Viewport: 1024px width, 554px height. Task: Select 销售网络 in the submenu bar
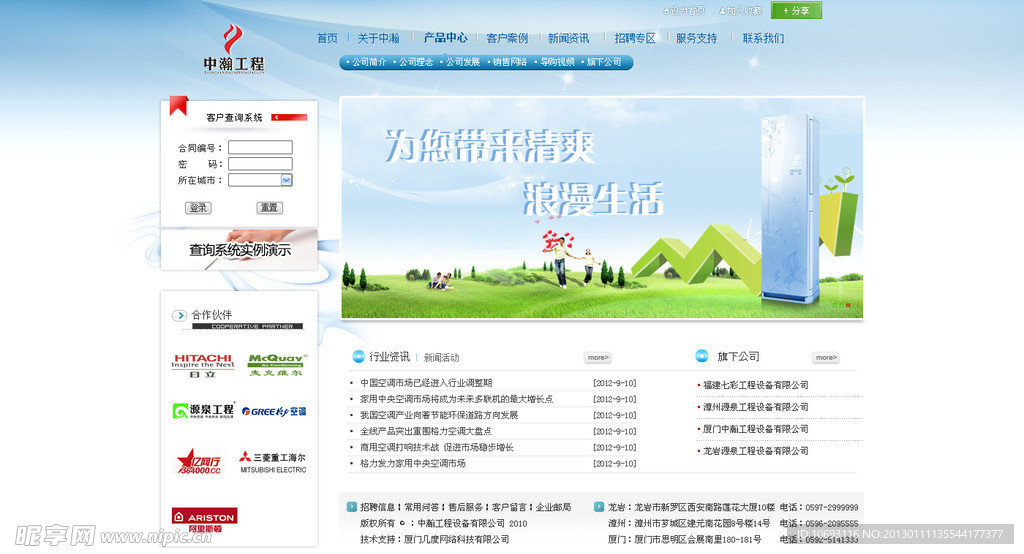[509, 62]
